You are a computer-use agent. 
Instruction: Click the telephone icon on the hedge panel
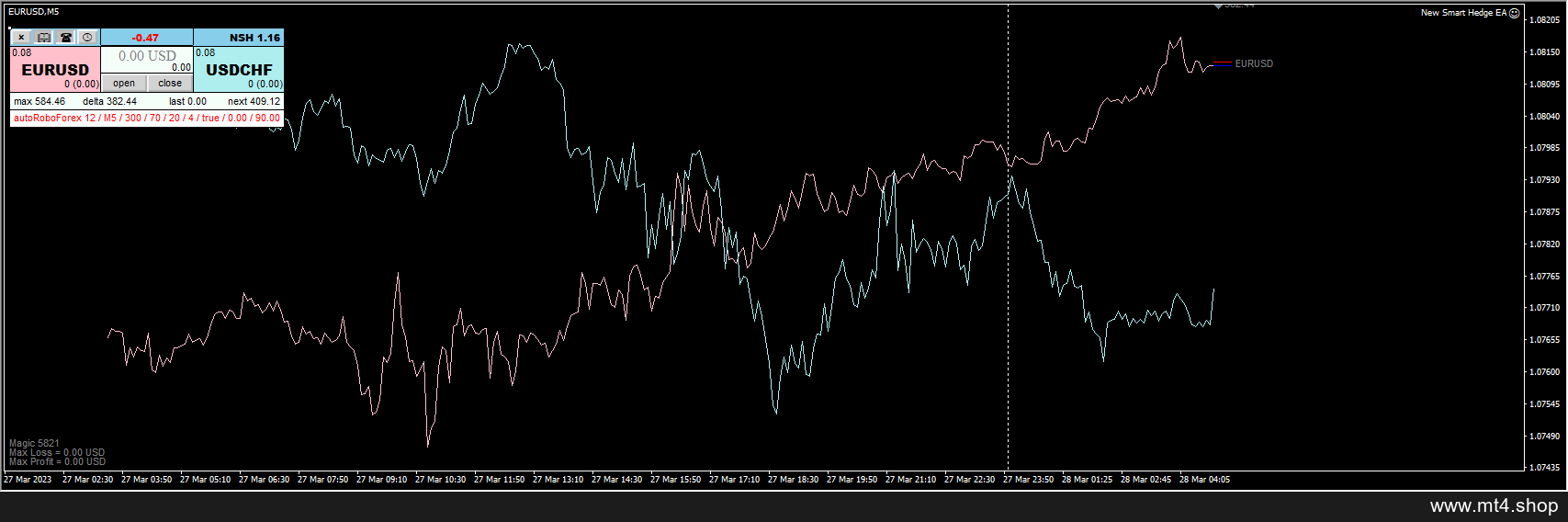coord(65,38)
